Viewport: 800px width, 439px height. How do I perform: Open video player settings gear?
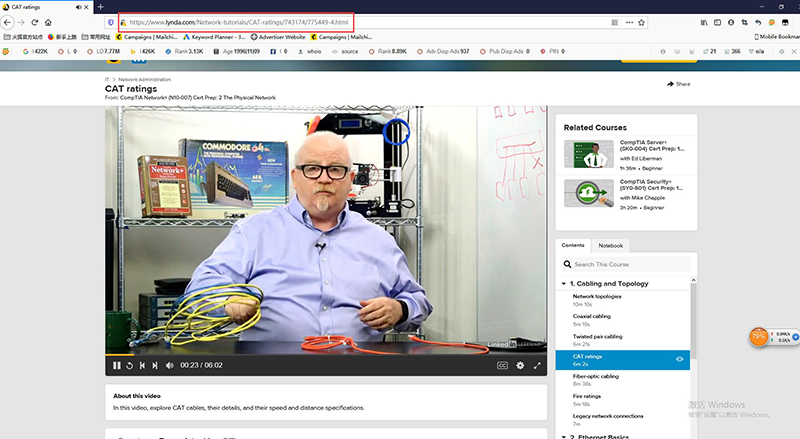[520, 365]
